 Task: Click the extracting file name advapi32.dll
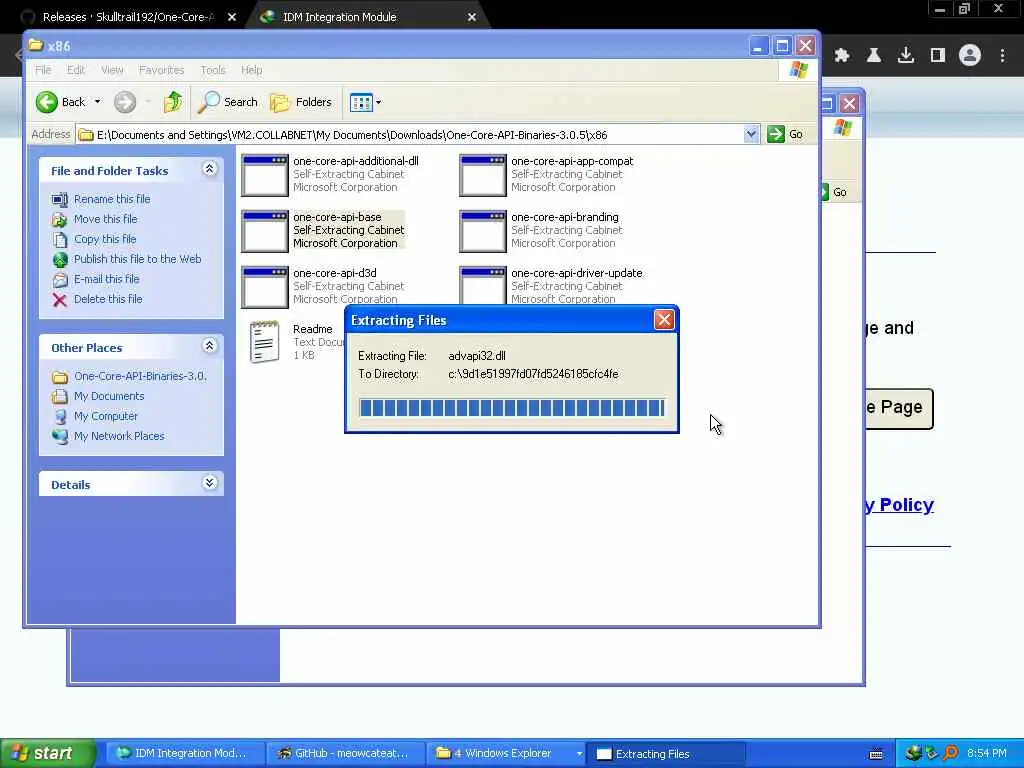click(477, 356)
